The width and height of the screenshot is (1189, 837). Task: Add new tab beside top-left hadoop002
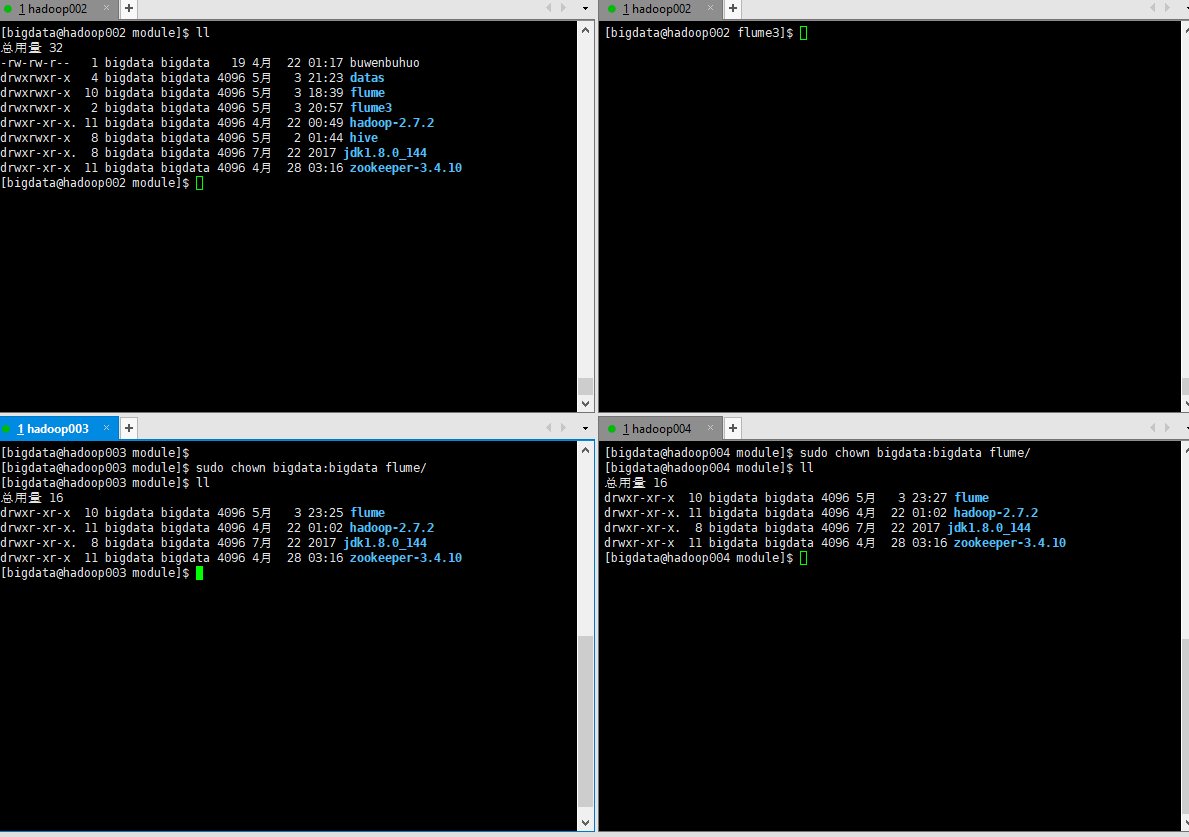point(129,8)
